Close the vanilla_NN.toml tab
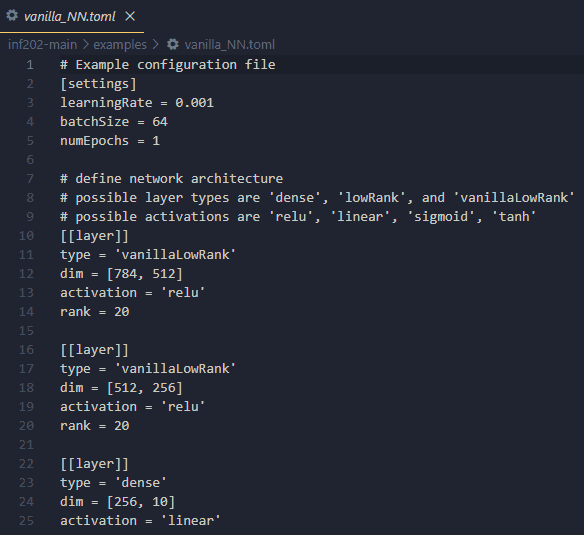Screen dimensions: 584x535 point(130,16)
